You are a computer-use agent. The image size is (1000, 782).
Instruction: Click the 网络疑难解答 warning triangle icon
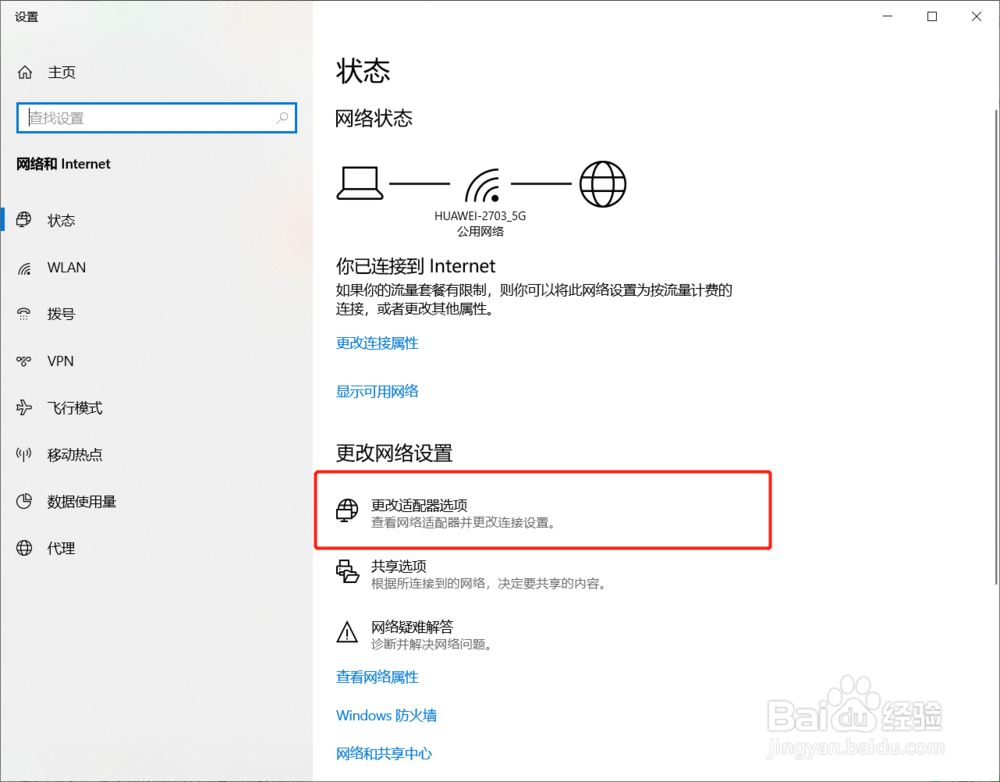coord(347,632)
